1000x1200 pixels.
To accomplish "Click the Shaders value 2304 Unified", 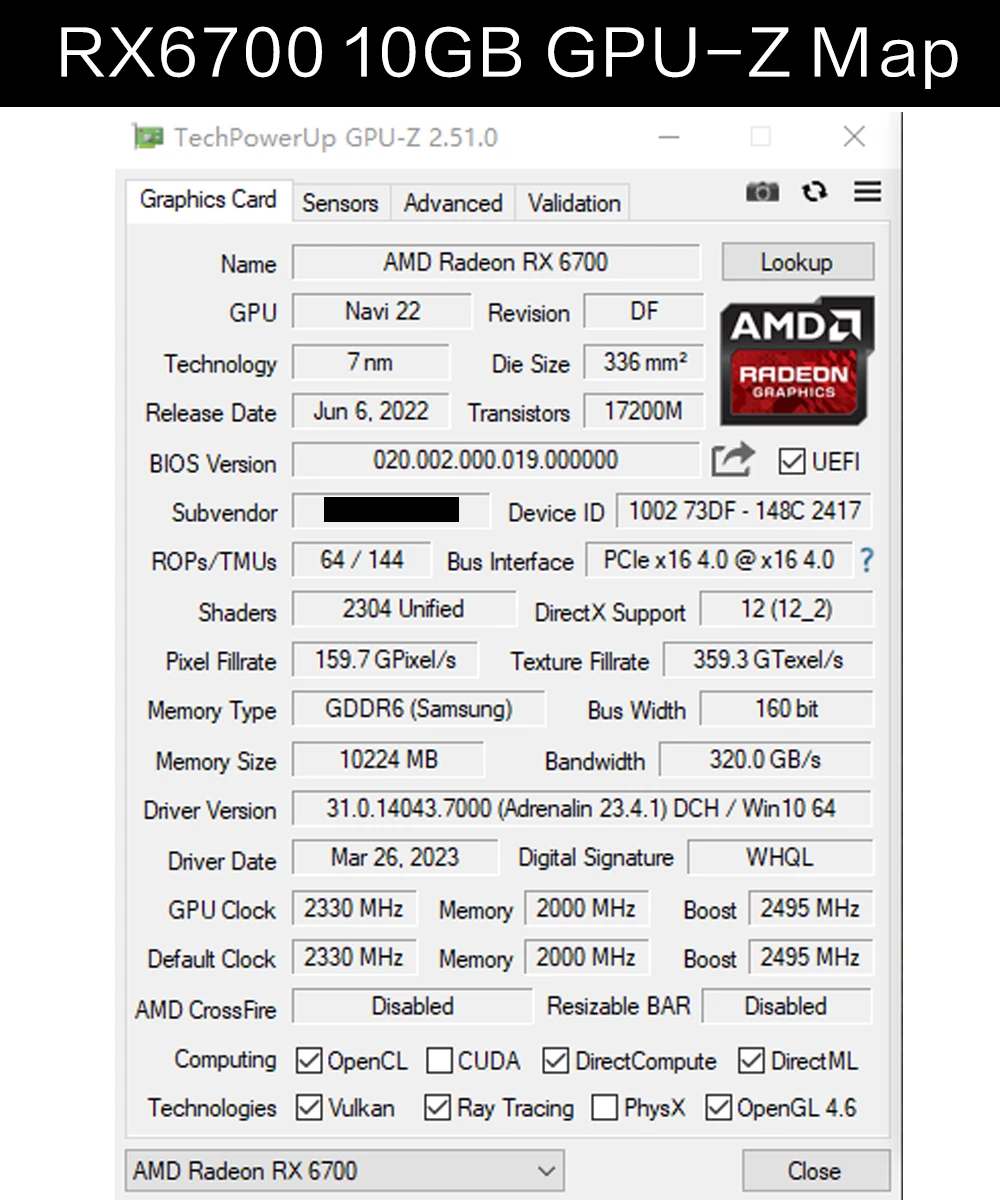I will click(x=403, y=609).
